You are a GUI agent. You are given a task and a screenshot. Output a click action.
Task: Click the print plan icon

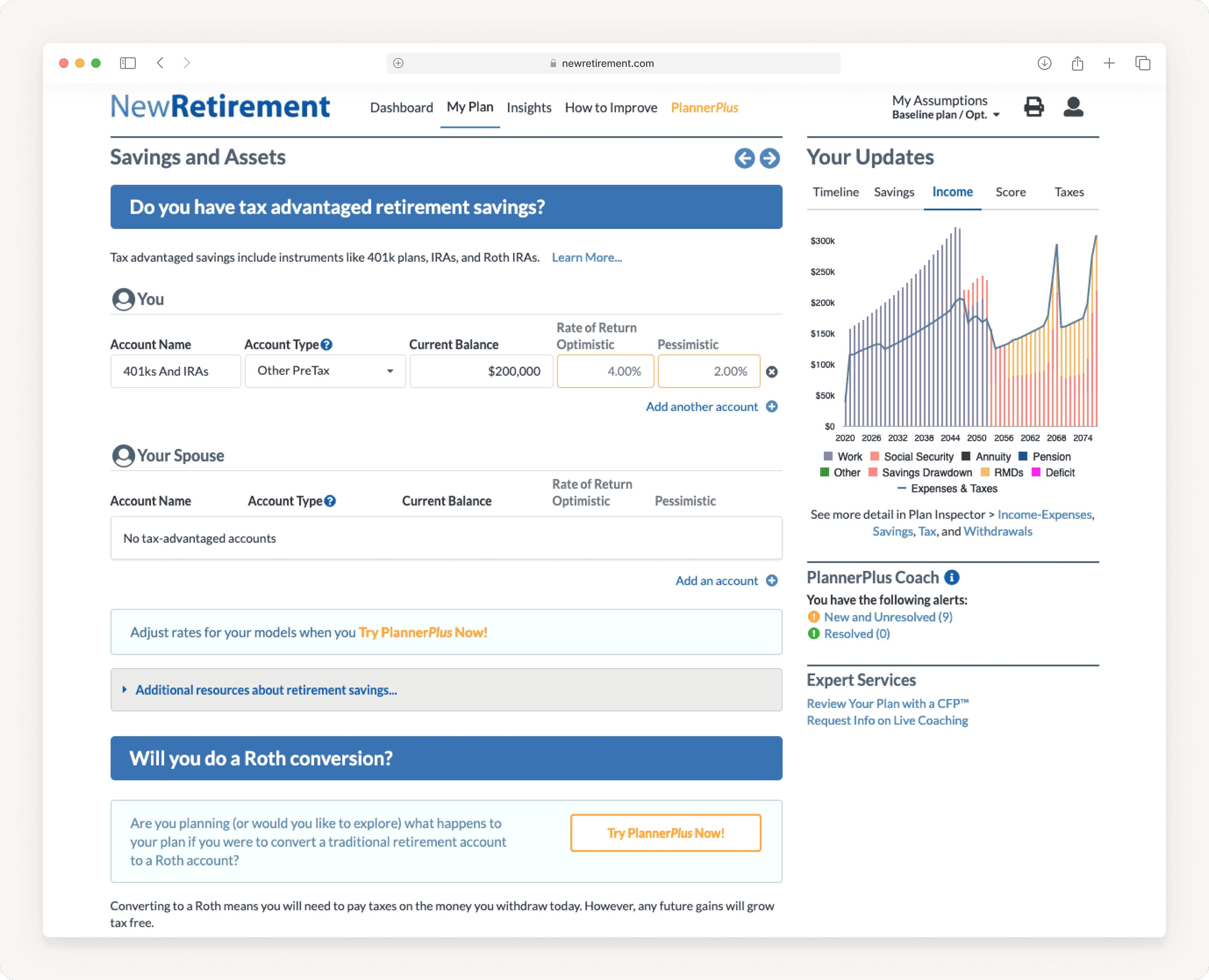[x=1033, y=107]
